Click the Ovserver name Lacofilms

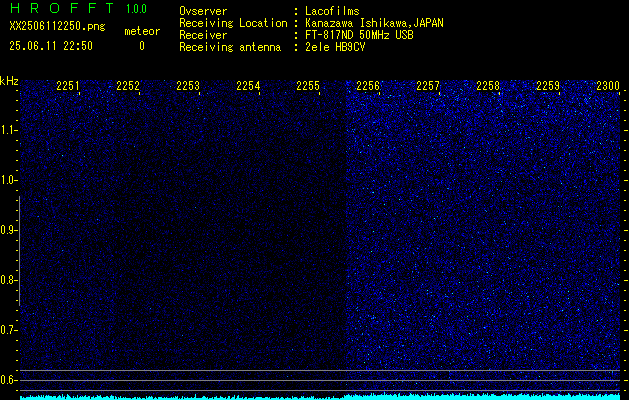[x=332, y=11]
